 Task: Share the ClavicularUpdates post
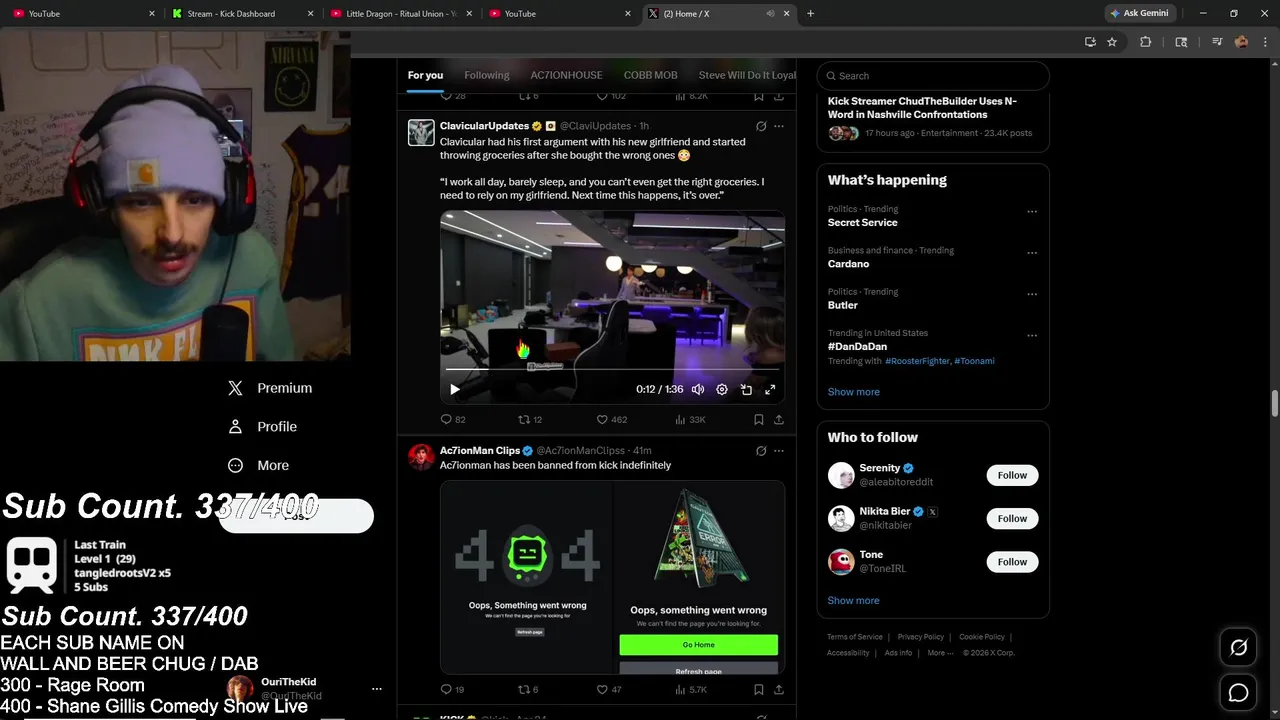pos(779,420)
